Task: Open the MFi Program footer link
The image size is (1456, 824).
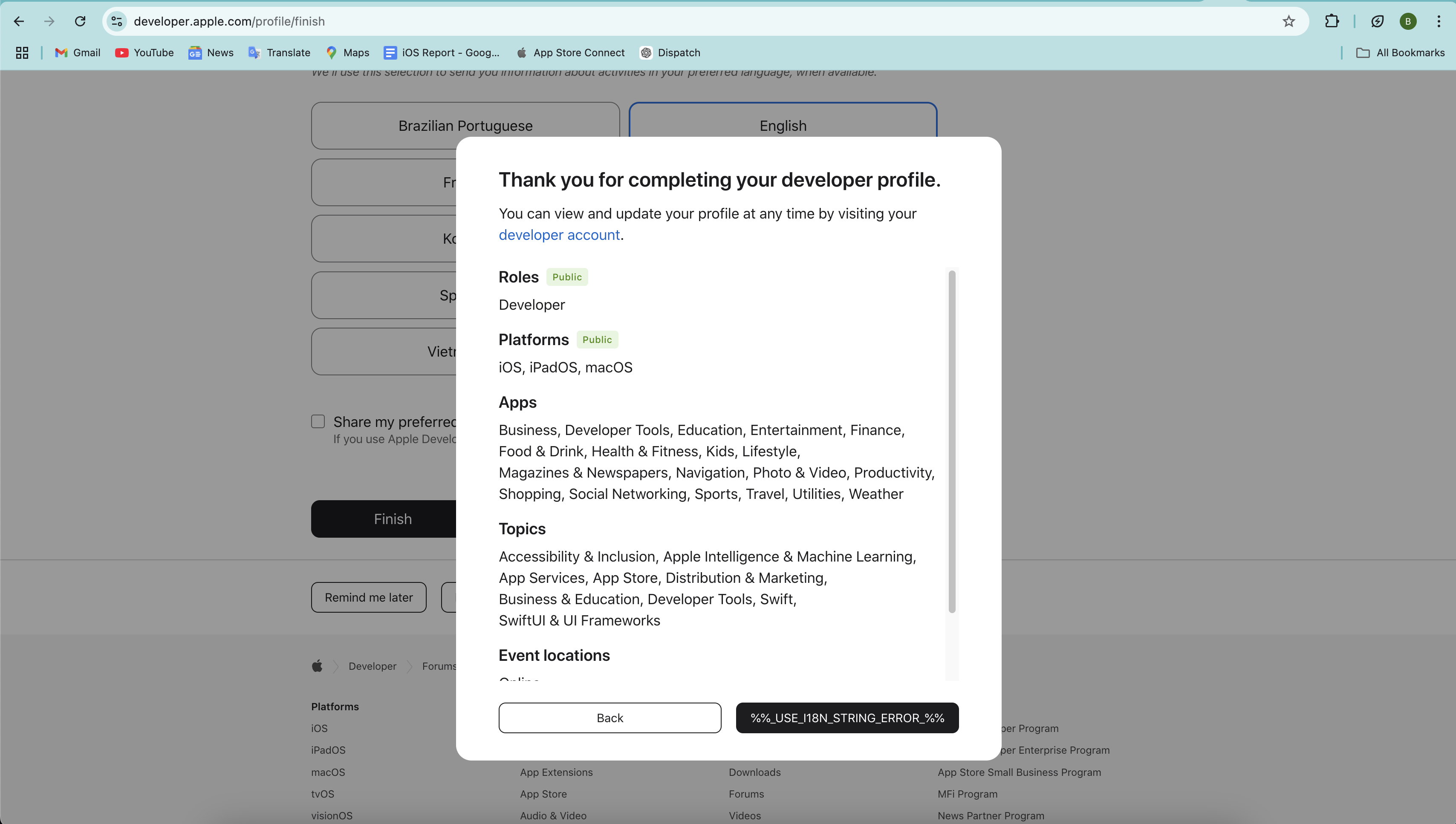Action: pyautogui.click(x=968, y=794)
